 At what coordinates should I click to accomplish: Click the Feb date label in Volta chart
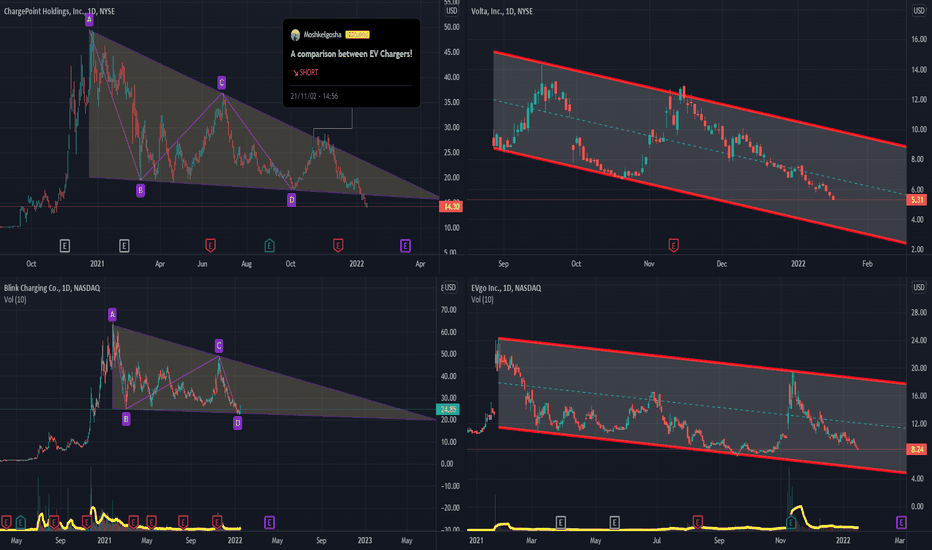(867, 263)
